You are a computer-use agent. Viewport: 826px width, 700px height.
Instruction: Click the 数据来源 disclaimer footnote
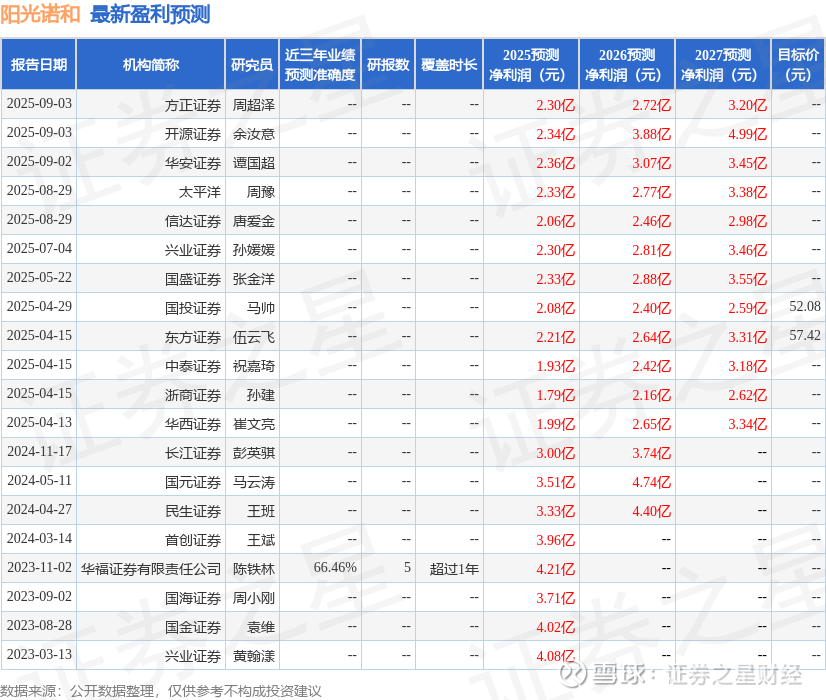point(161,691)
